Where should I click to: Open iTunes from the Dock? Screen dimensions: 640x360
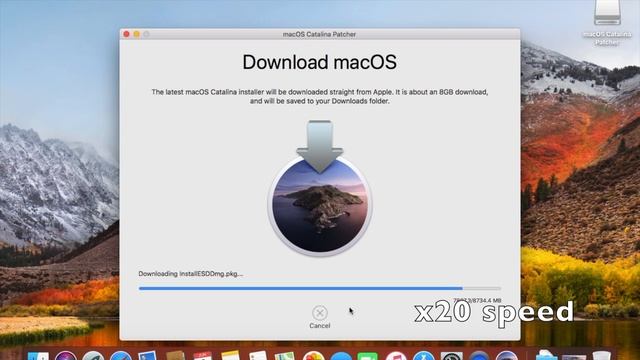pos(396,356)
